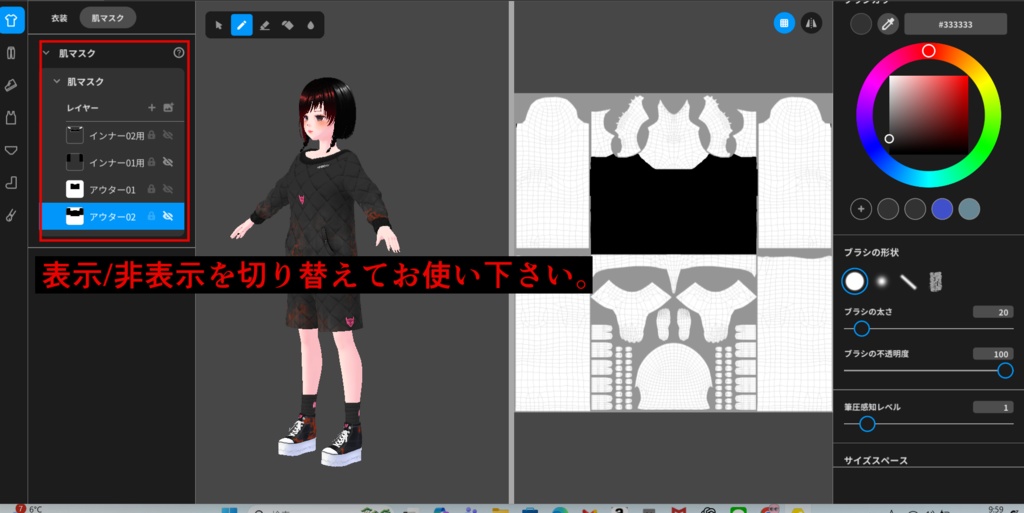1024x513 pixels.
Task: Open the bottom accessory category in sidebar
Action: [11, 215]
